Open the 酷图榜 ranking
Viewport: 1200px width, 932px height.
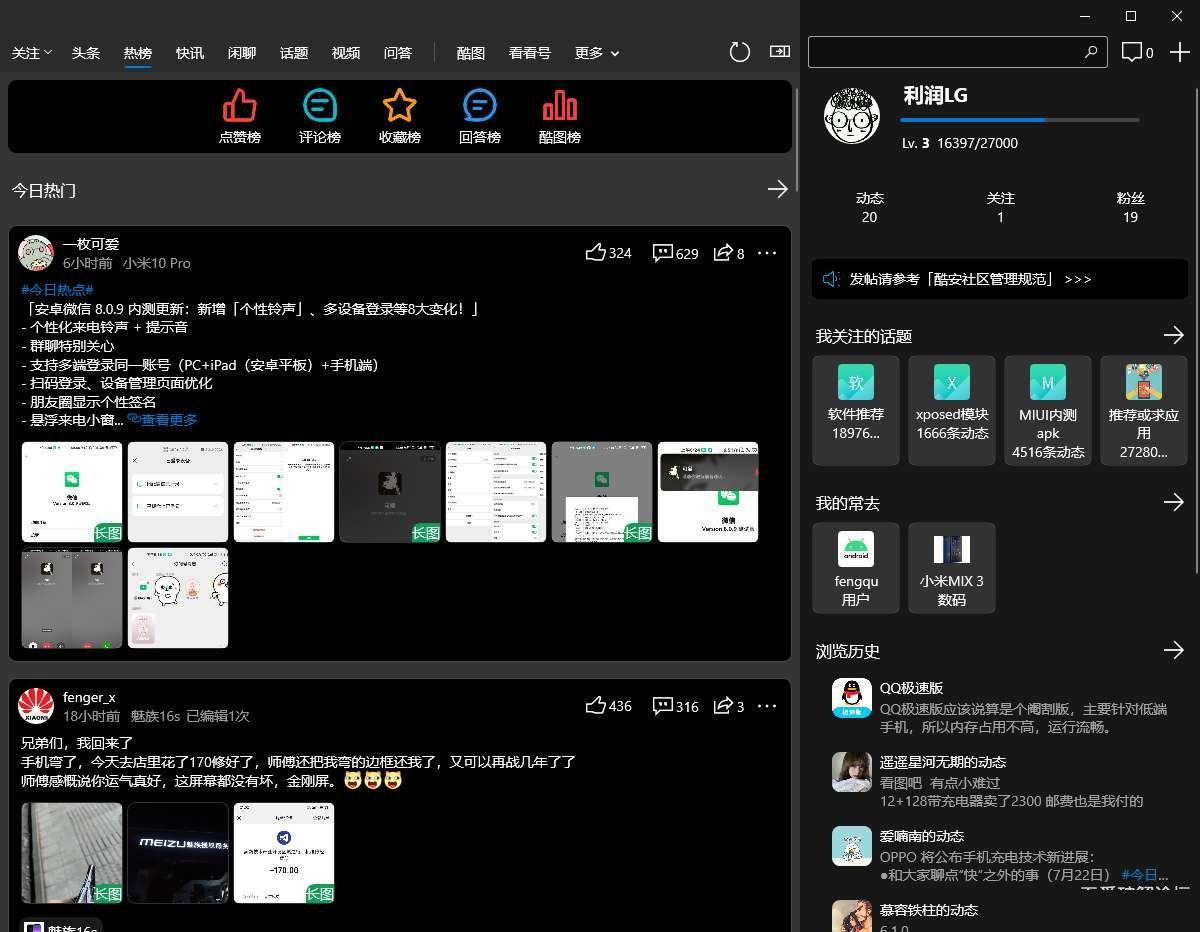[559, 115]
